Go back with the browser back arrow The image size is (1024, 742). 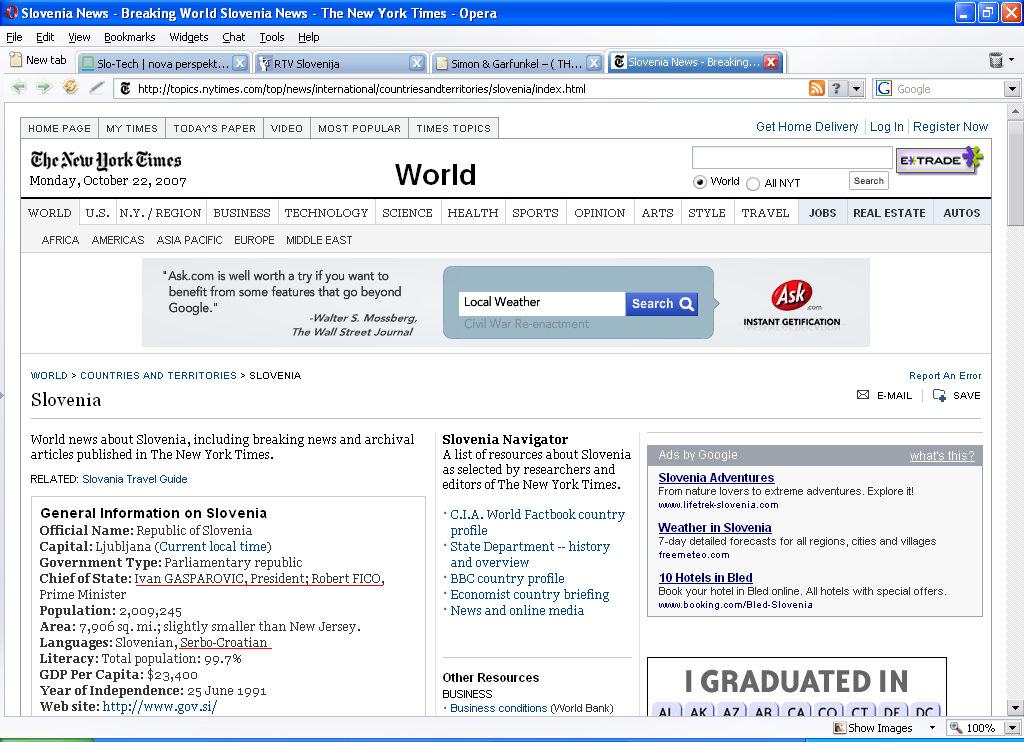click(18, 87)
